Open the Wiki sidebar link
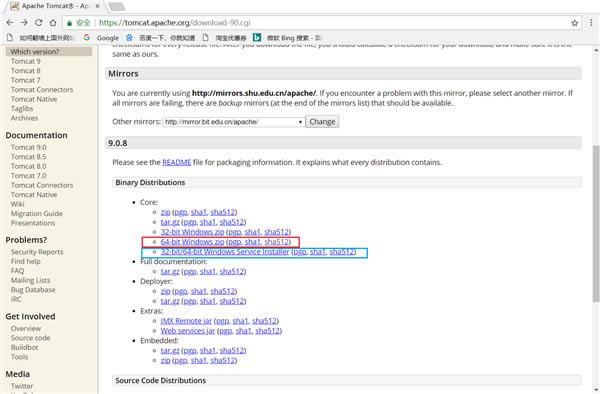600x394 pixels. pyautogui.click(x=17, y=204)
